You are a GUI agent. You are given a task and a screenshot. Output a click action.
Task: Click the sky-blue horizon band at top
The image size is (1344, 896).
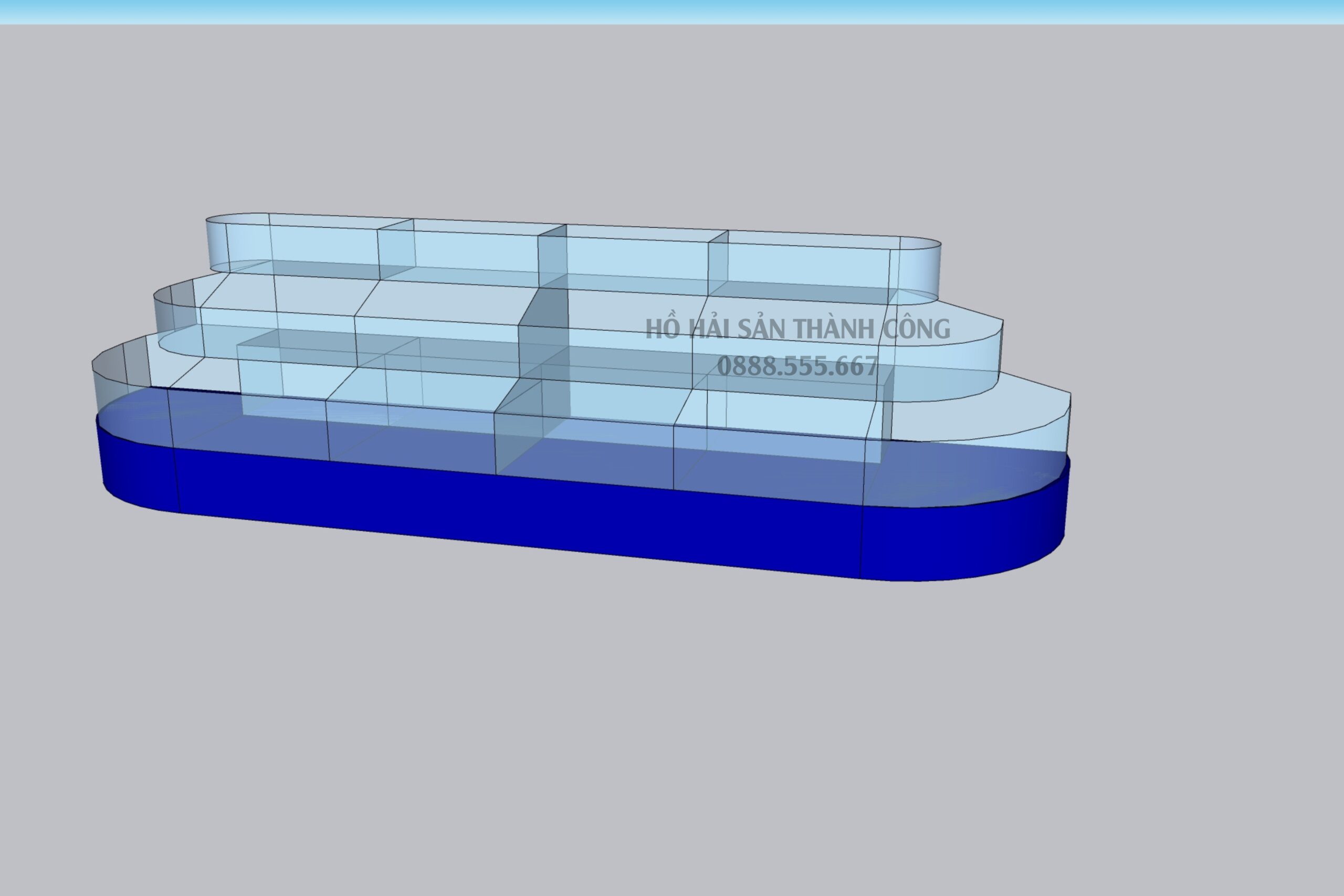tap(672, 12)
